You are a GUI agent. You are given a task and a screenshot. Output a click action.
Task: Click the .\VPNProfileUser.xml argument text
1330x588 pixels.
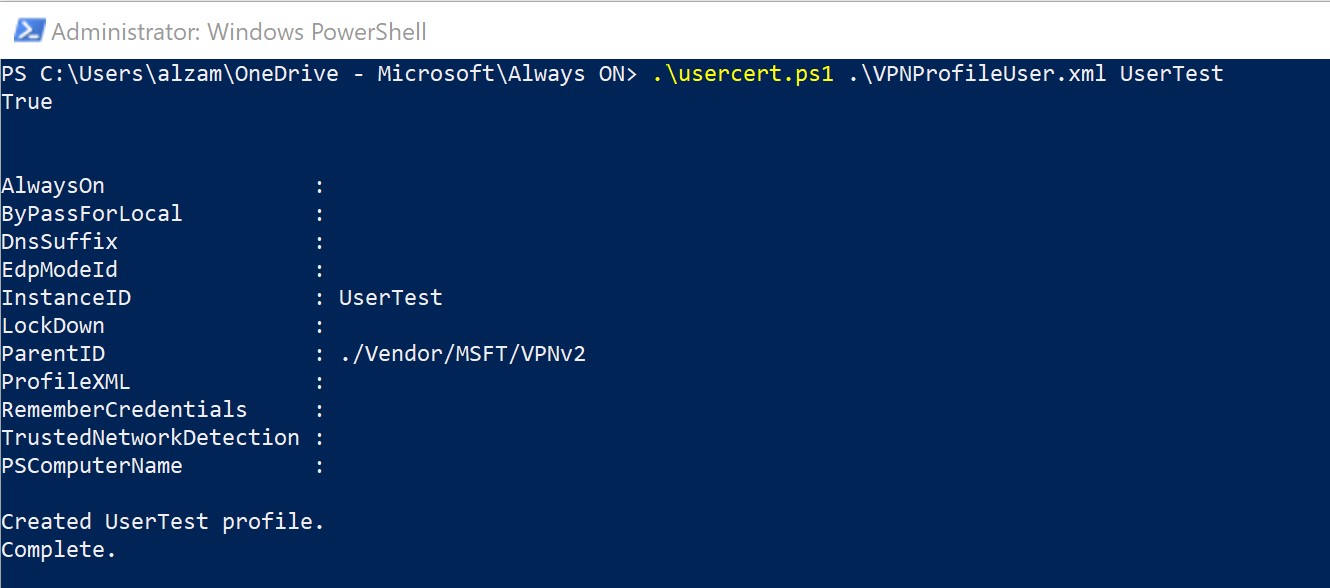976,75
